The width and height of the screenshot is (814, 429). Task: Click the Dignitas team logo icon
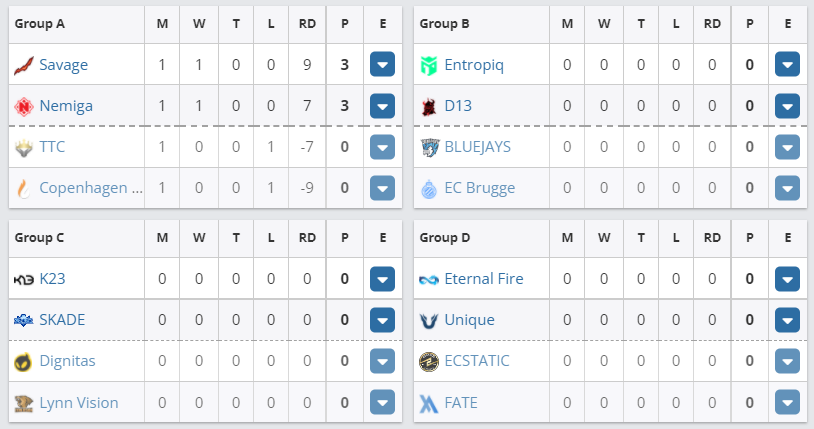[x=24, y=361]
